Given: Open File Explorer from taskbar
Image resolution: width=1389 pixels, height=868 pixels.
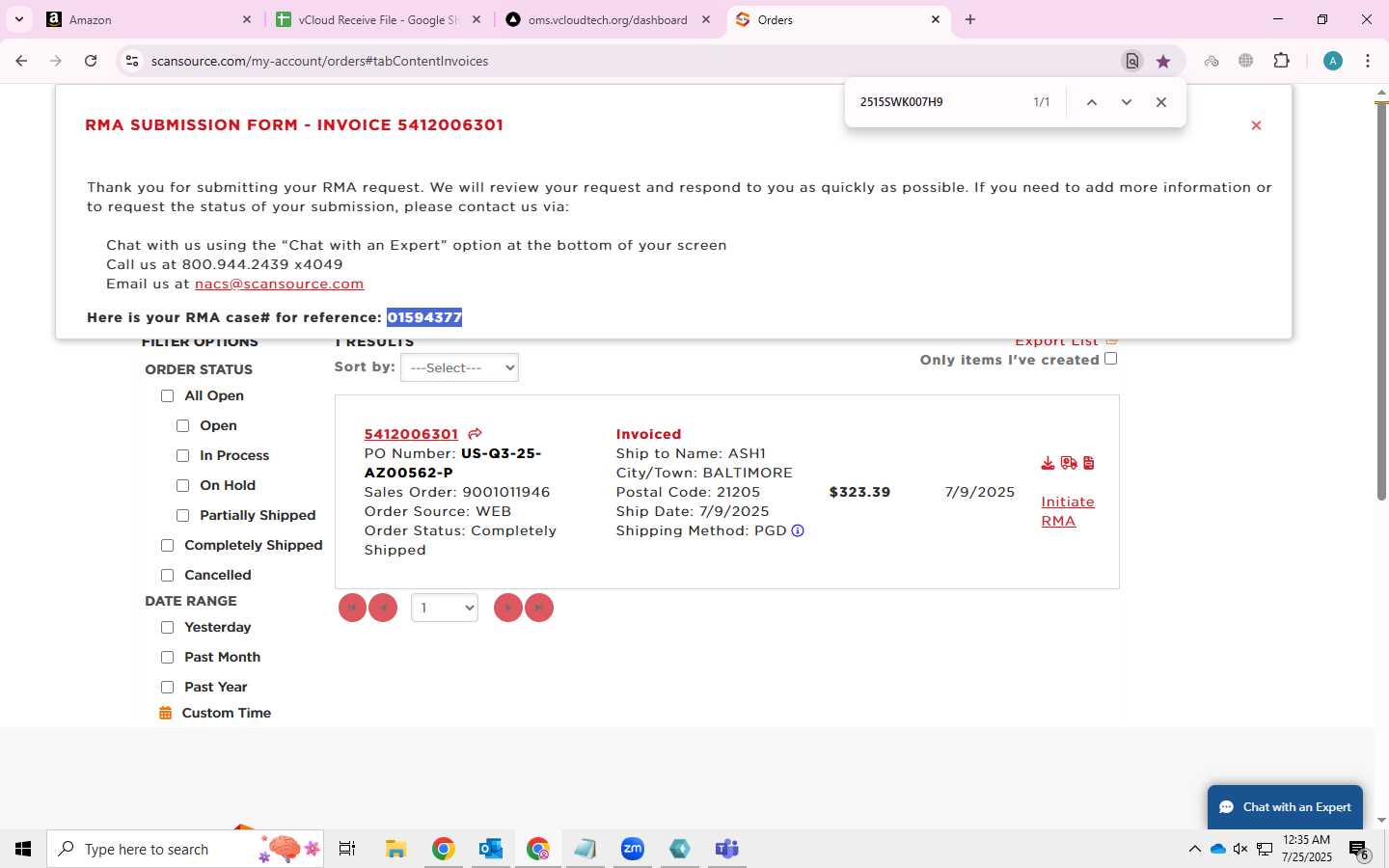Looking at the screenshot, I should [x=395, y=849].
